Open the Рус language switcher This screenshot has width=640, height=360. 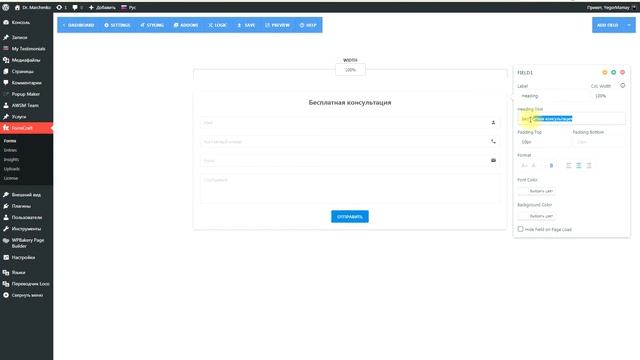(129, 7)
